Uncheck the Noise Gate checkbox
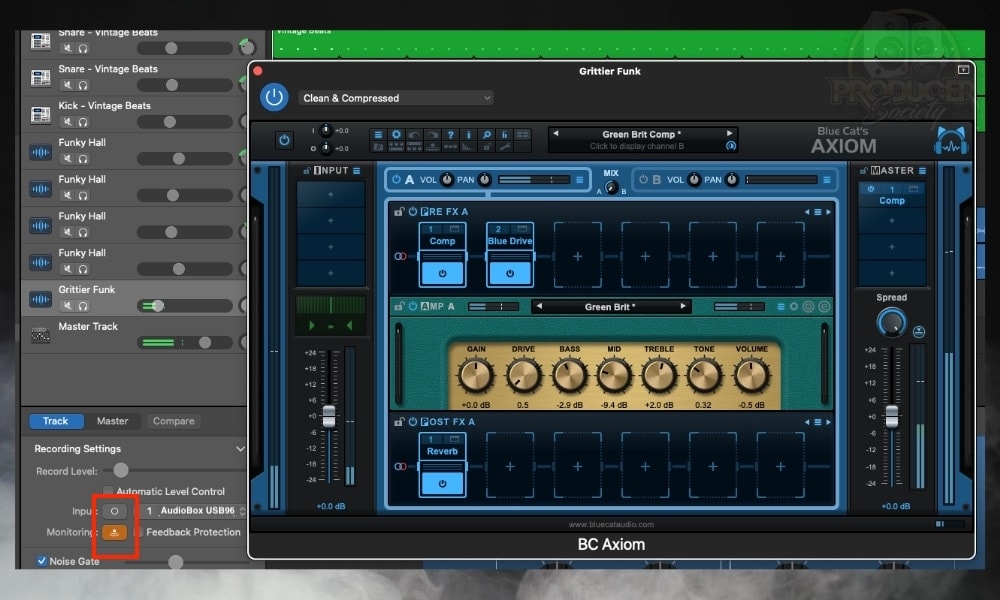Viewport: 1000px width, 600px height. (x=41, y=561)
